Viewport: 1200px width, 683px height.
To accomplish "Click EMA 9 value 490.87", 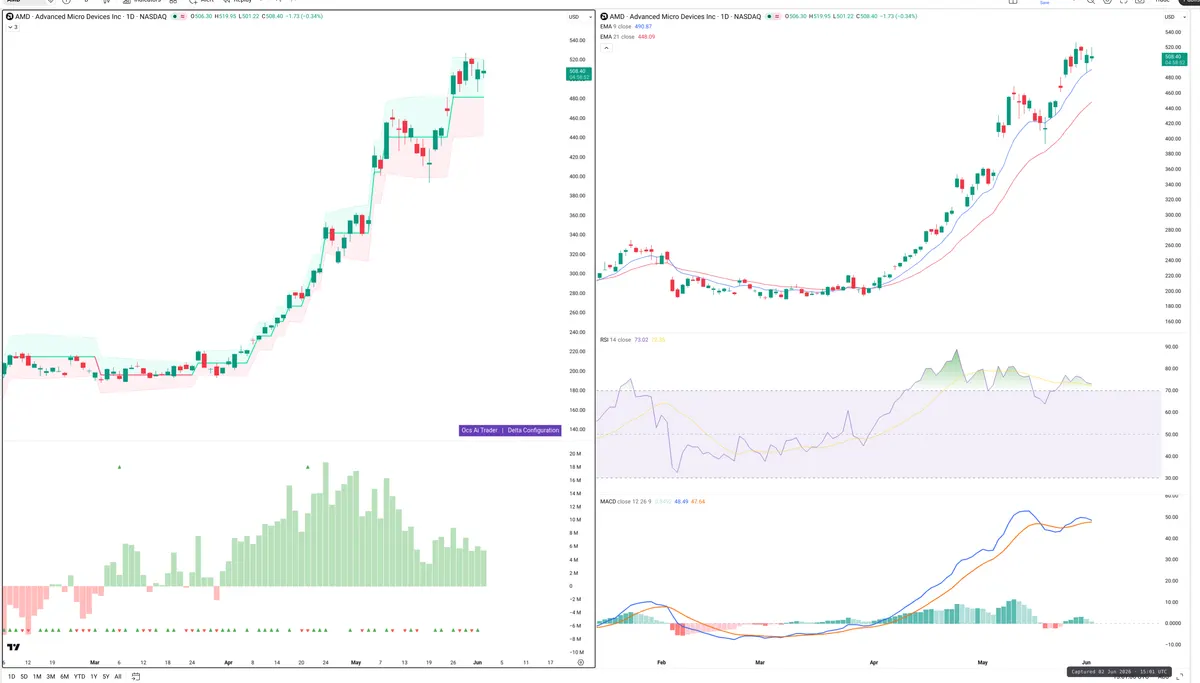I will point(645,27).
